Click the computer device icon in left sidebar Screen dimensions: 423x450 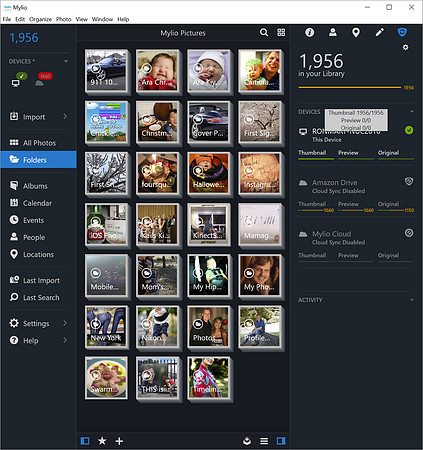(15, 83)
